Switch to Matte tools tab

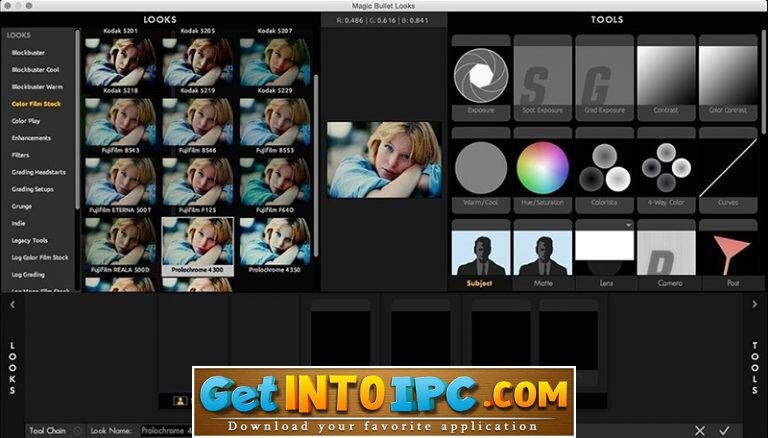click(543, 283)
